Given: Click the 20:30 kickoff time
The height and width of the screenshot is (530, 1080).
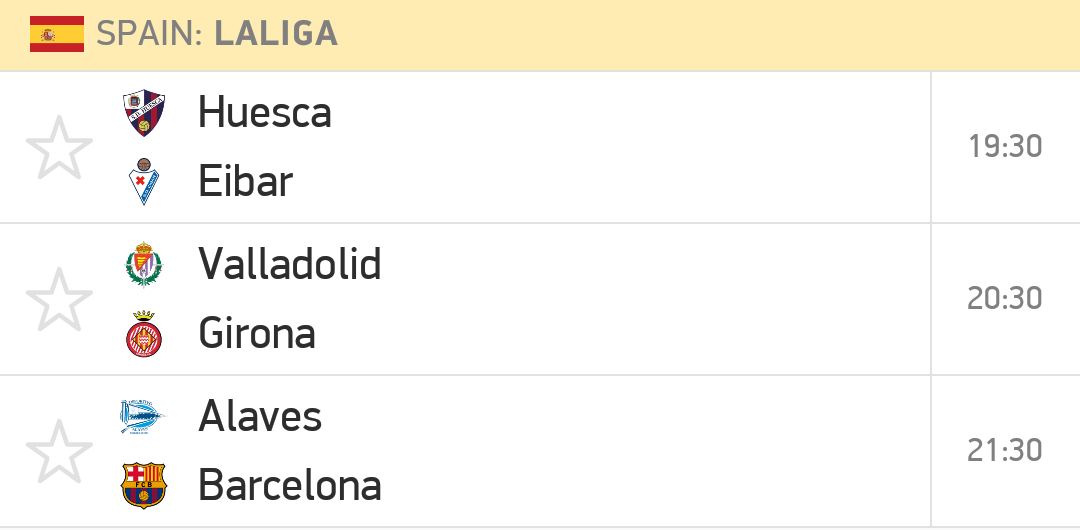Looking at the screenshot, I should click(1005, 299).
